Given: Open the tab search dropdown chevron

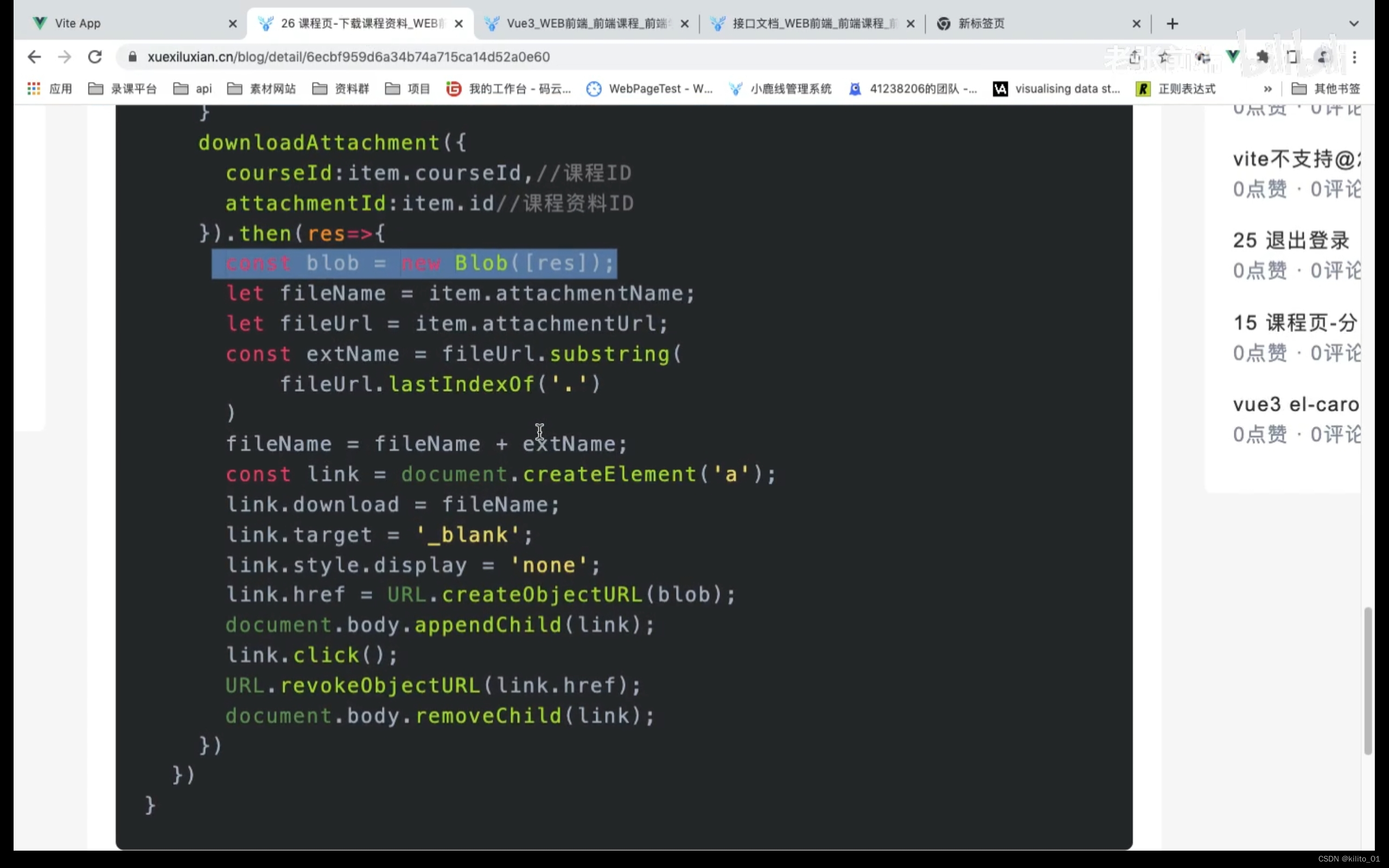Looking at the screenshot, I should tap(1354, 23).
